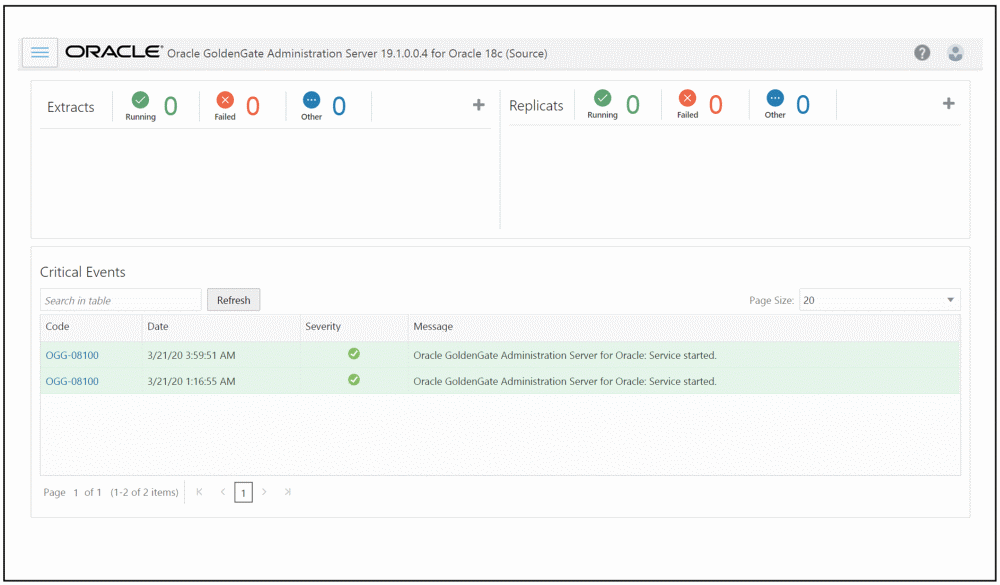Go to first page of events
1000x585 pixels.
click(200, 492)
